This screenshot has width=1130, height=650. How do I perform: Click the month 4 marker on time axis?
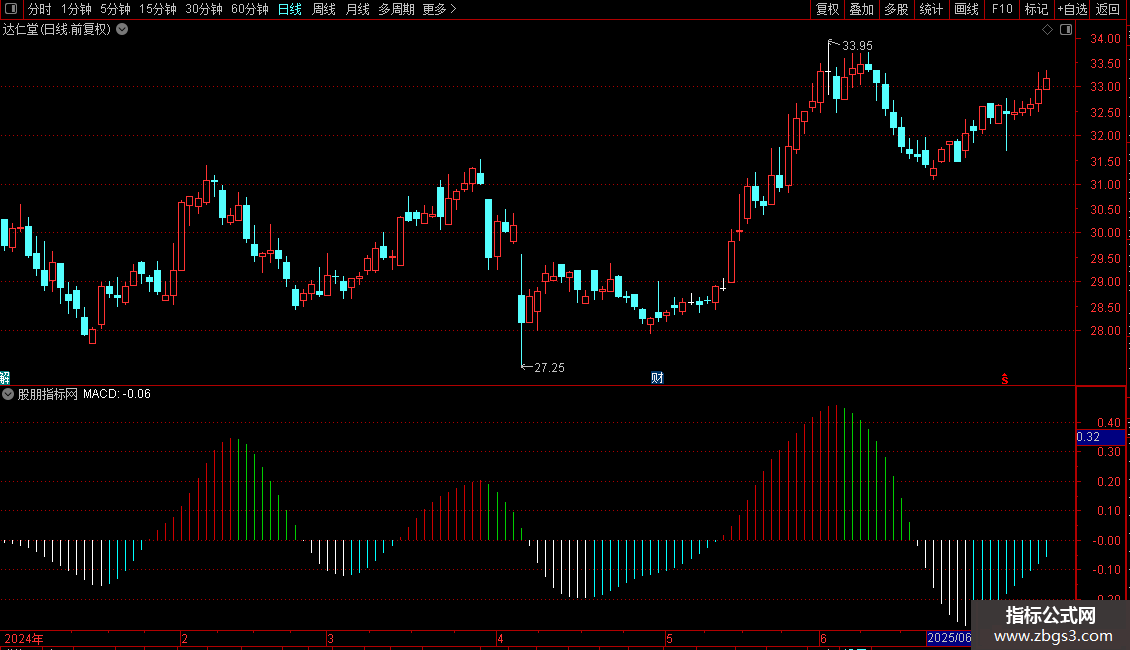coord(500,638)
